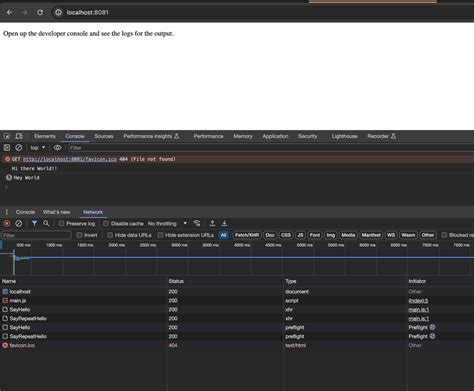Filter by Manifest request type
Image resolution: width=474 pixels, height=391 pixels.
pos(371,235)
